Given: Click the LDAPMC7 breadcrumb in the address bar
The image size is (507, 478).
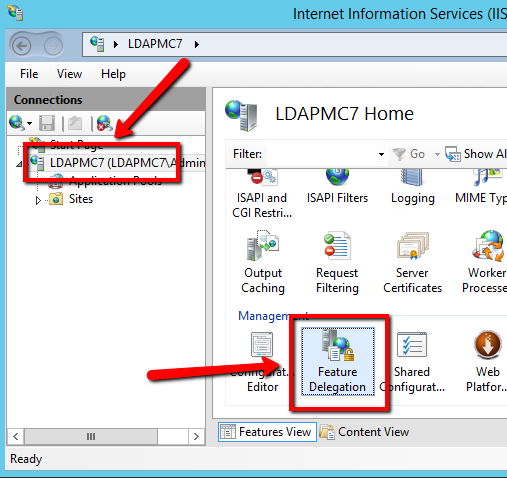Looking at the screenshot, I should pos(155,44).
